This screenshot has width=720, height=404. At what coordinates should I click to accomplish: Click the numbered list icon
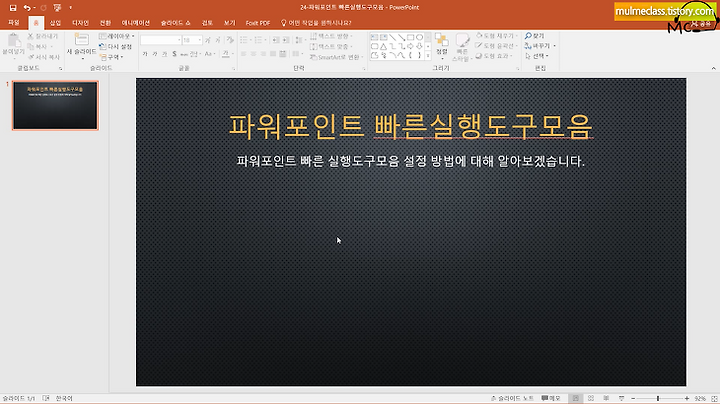coord(260,40)
